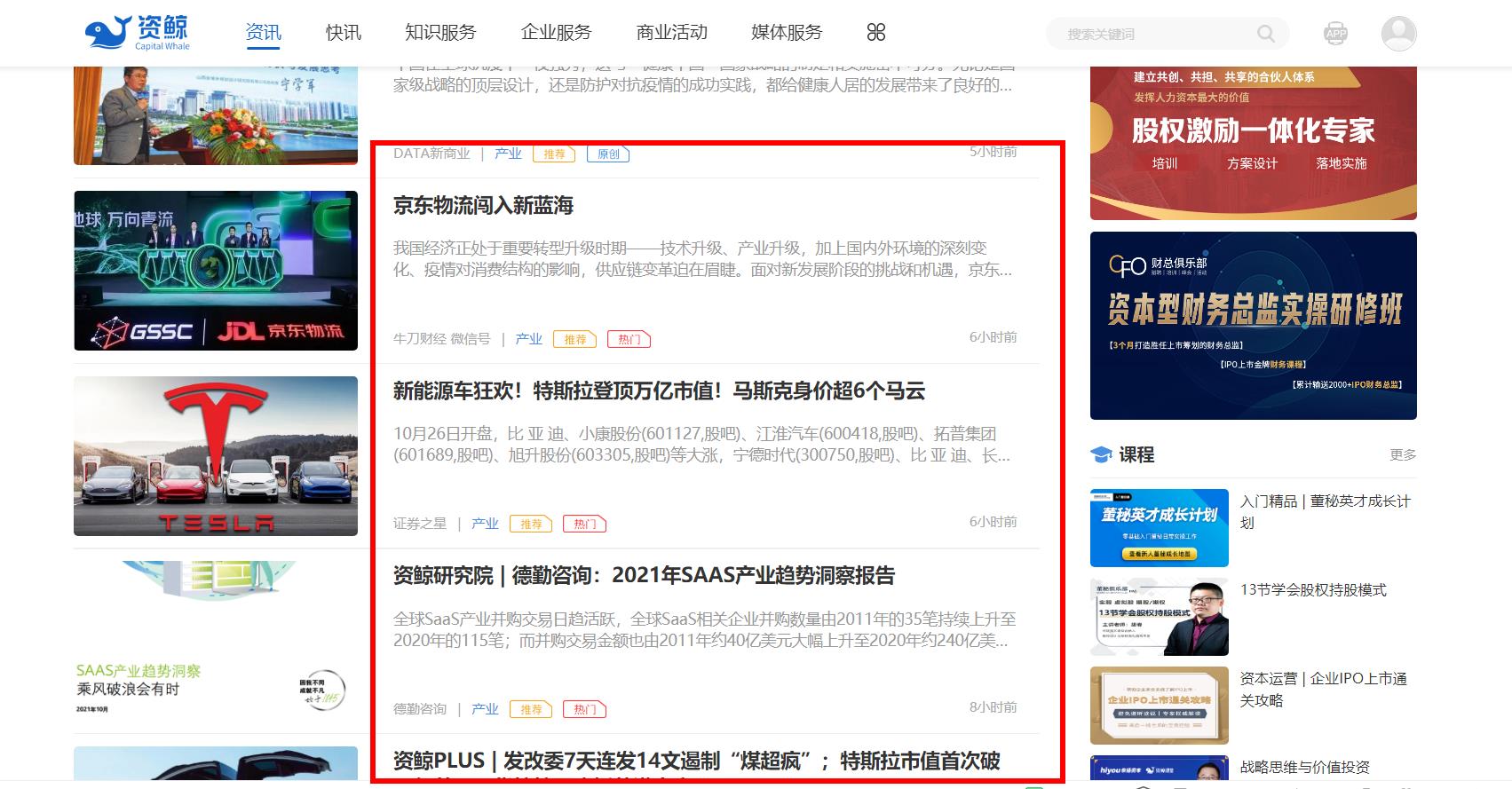The image size is (1512, 789).
Task: Open the 13节学会股权持股模式 course
Action: click(1313, 590)
